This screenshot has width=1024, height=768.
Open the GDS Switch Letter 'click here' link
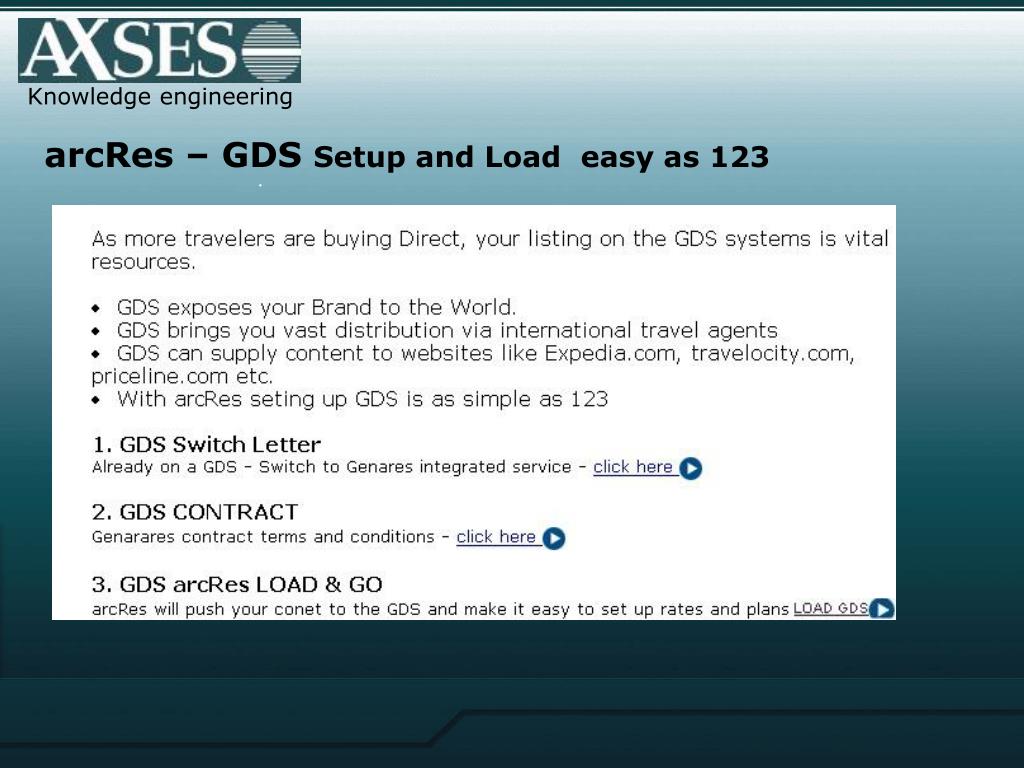[633, 467]
